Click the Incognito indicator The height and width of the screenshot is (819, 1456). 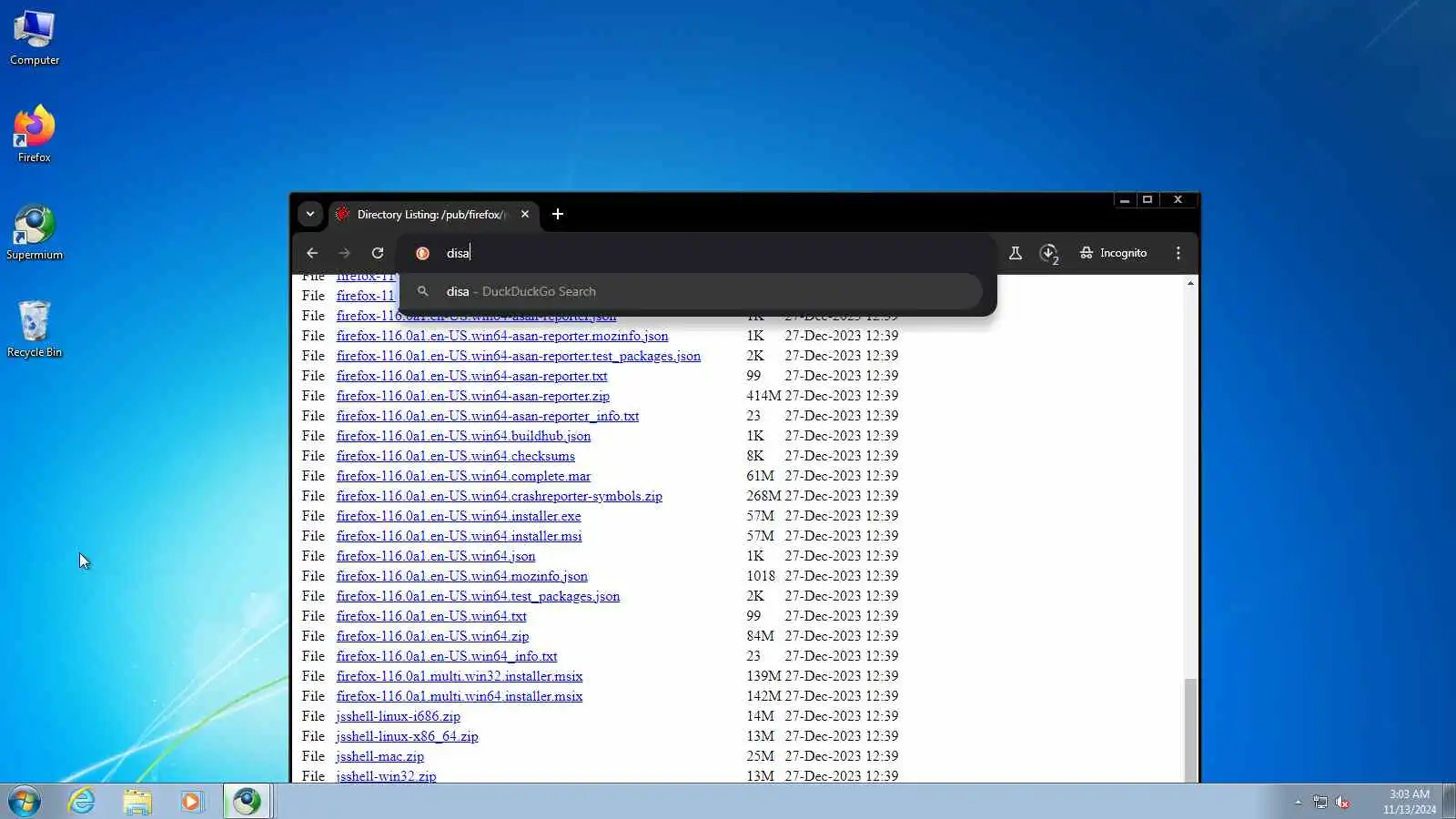click(1113, 253)
